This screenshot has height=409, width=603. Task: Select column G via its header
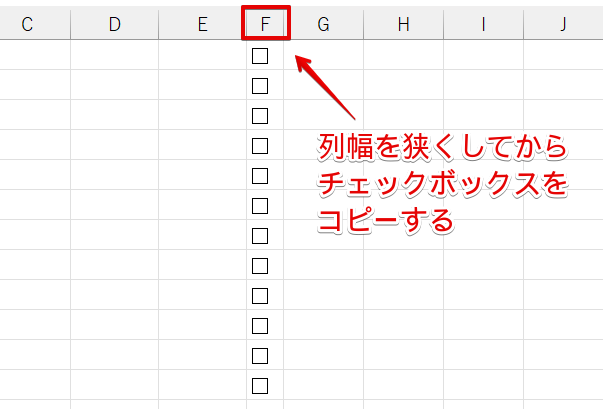(x=324, y=25)
